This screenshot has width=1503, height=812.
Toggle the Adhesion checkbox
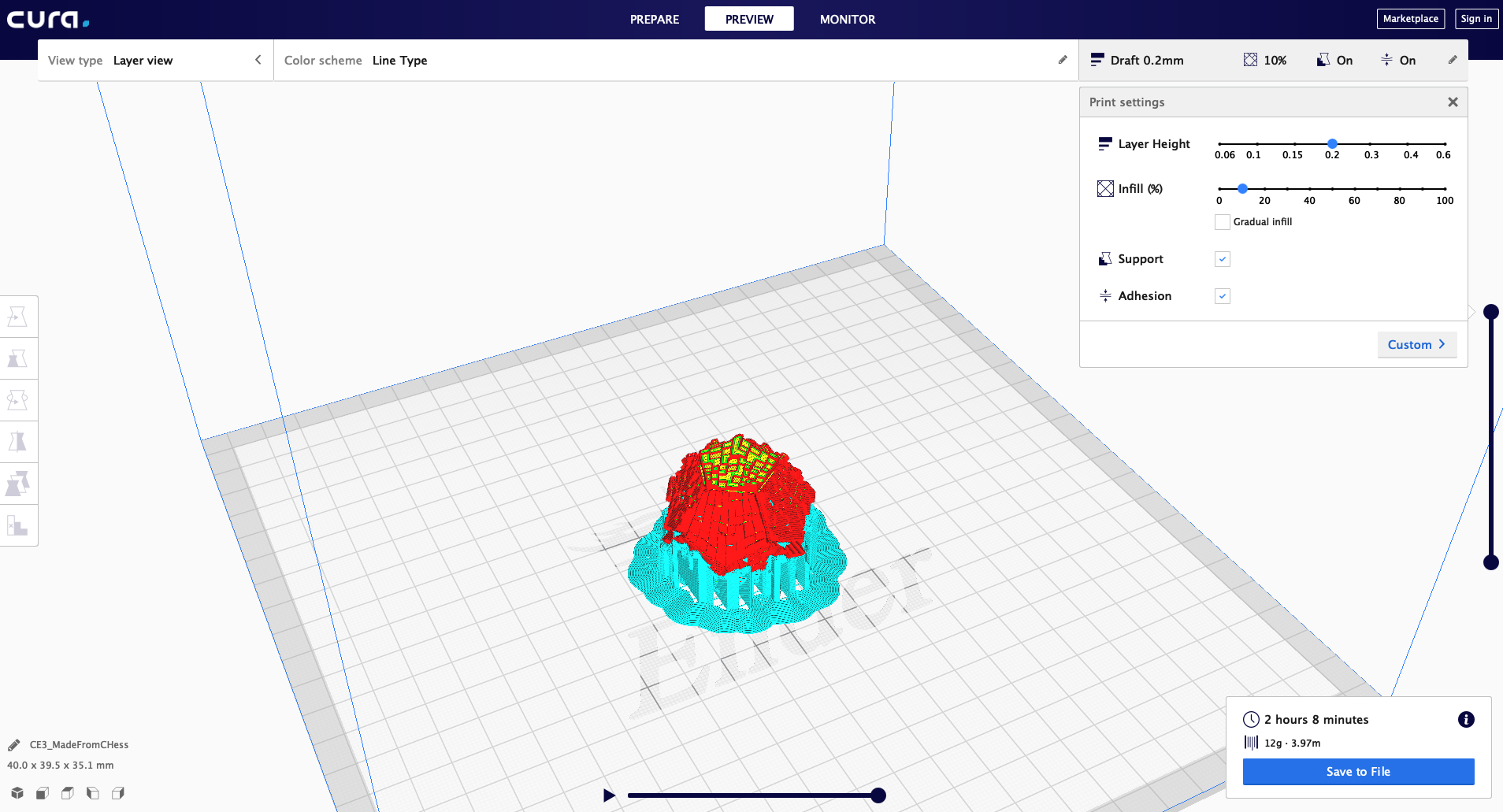click(1223, 296)
